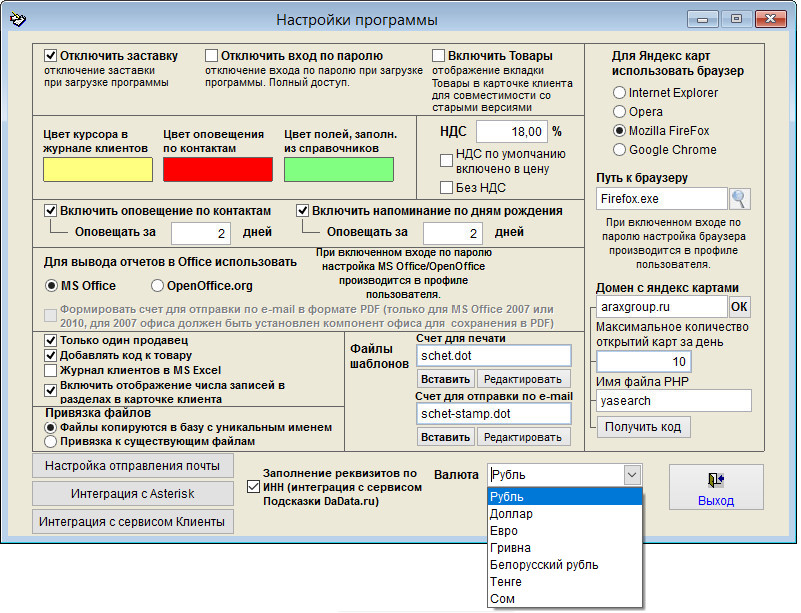Open Настройка отправления почты
801x613 pixels.
pos(133,466)
